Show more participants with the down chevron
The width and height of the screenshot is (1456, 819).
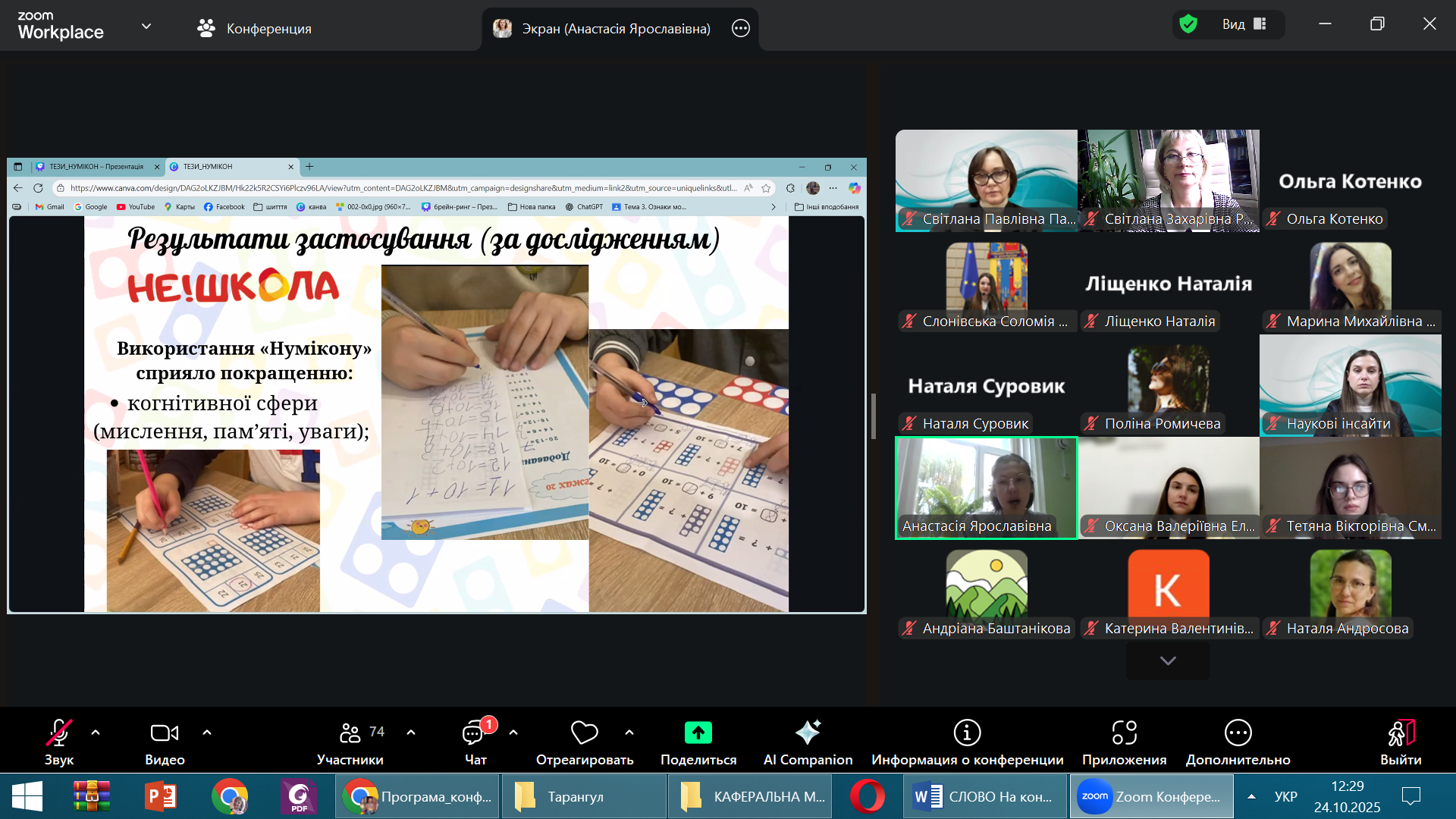point(1168,661)
